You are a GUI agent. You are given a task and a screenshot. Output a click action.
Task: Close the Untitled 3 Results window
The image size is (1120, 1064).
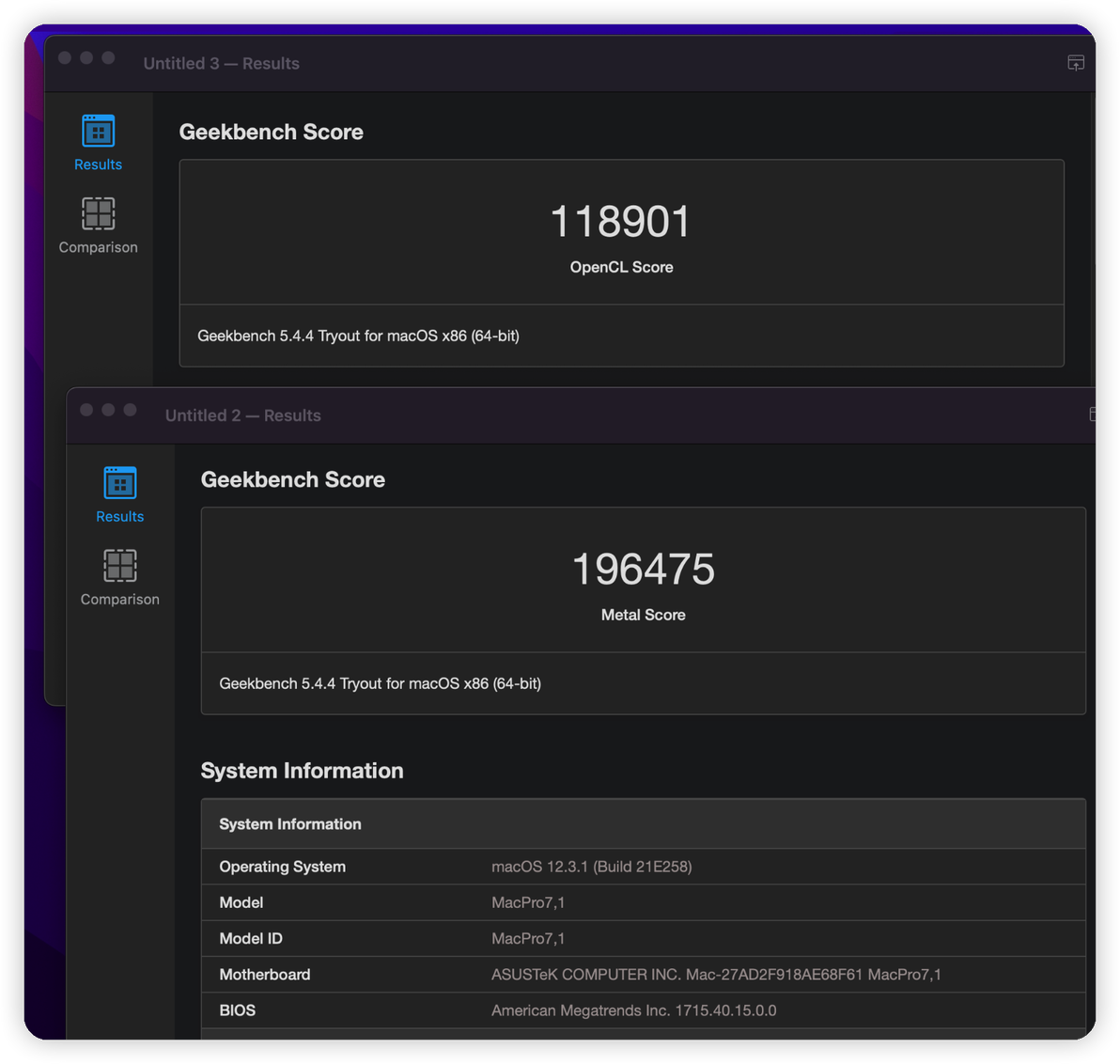pyautogui.click(x=65, y=58)
